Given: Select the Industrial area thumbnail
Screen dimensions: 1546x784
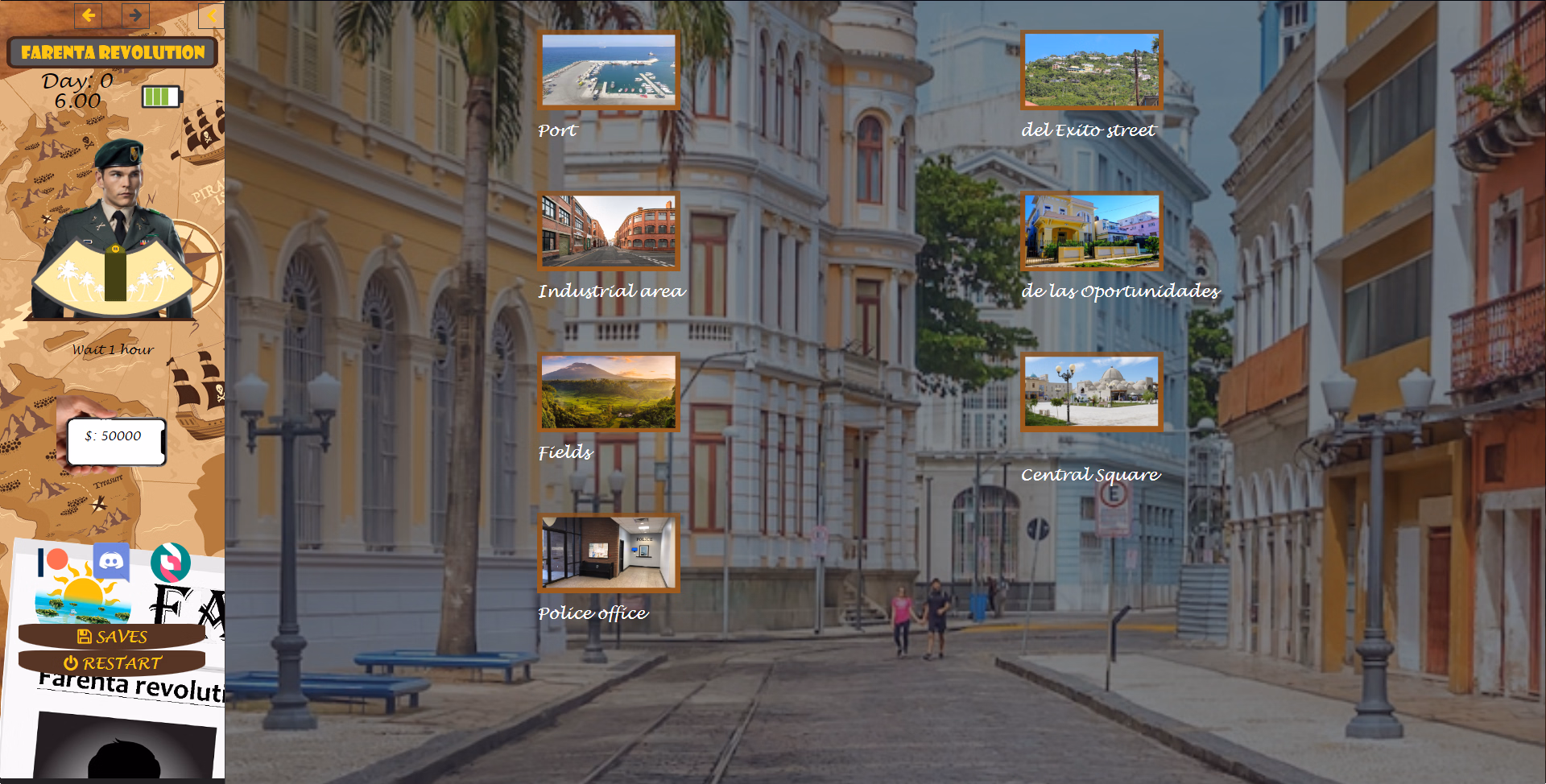Looking at the screenshot, I should [x=609, y=231].
